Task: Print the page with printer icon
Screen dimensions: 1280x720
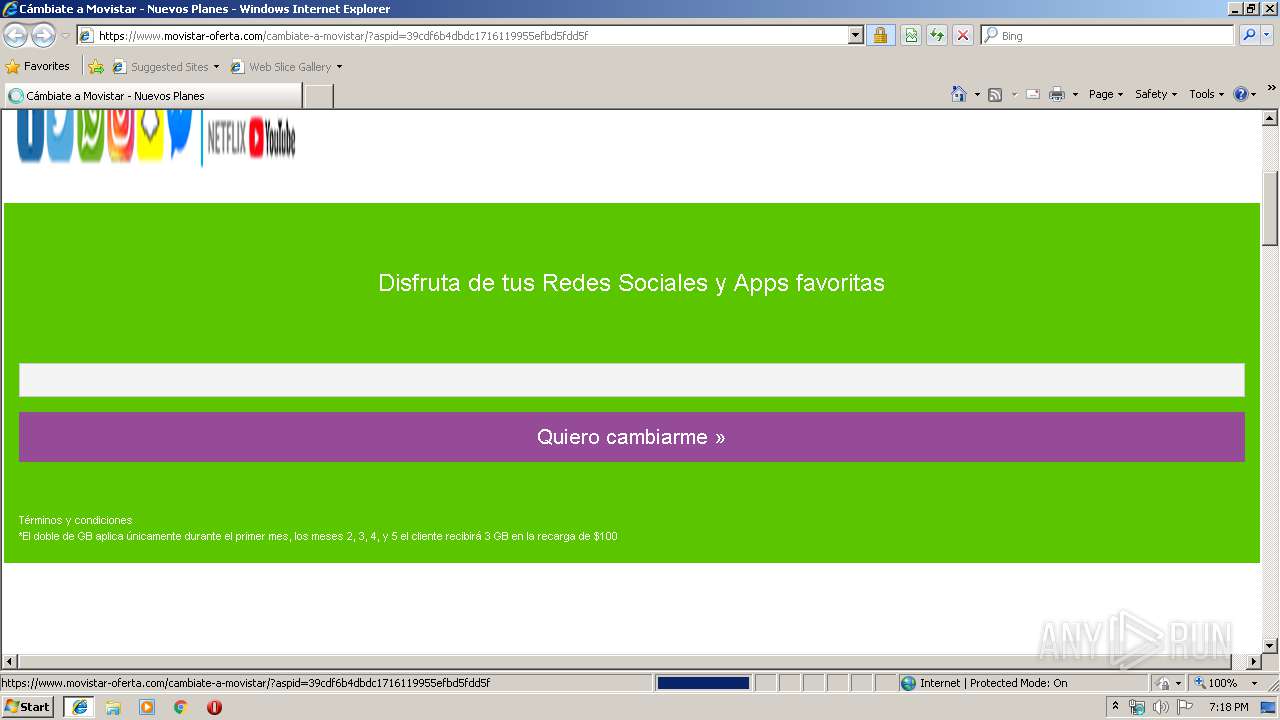Action: pos(1057,94)
